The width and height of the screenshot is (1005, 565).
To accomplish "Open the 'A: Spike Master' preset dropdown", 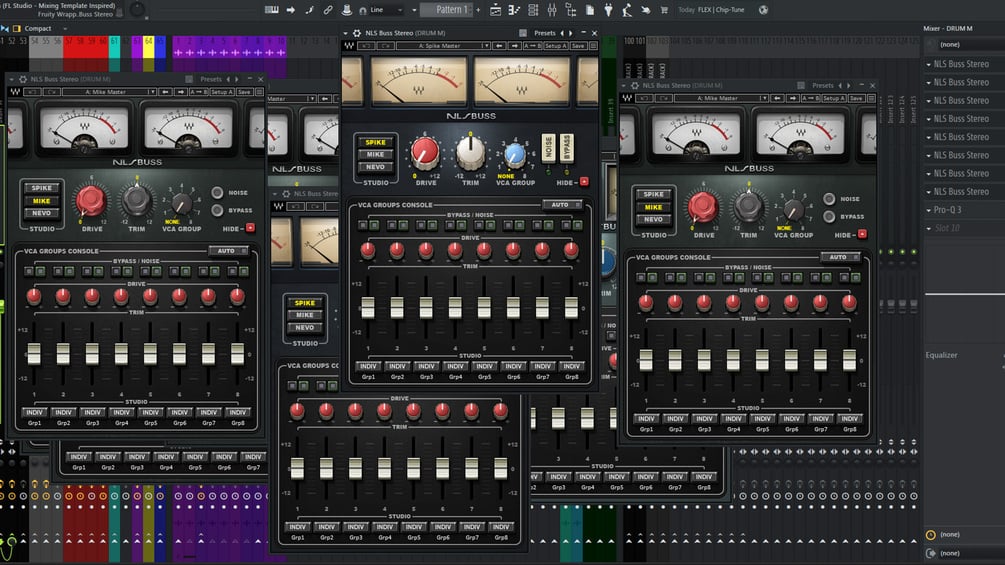I will (x=444, y=45).
